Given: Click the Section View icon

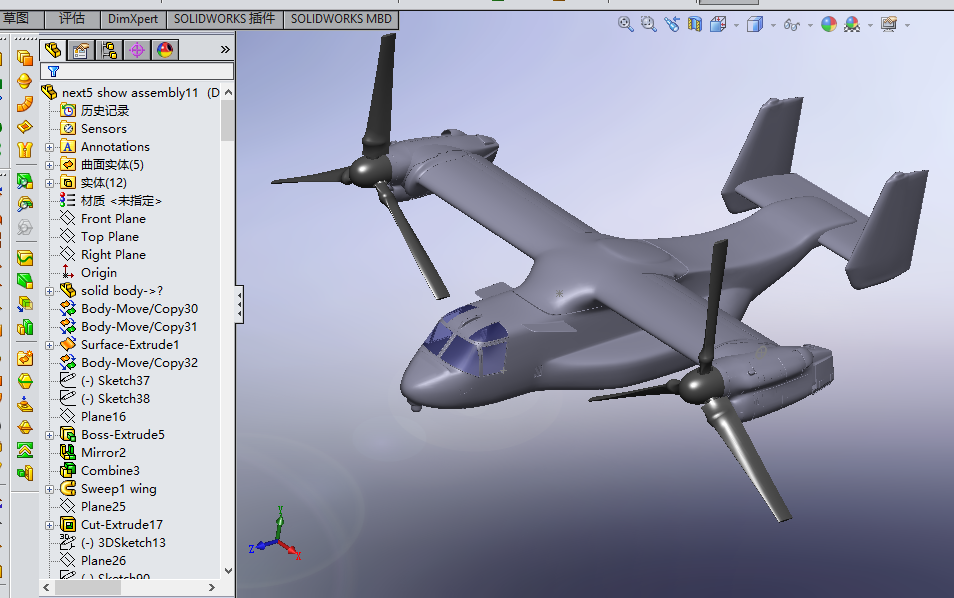Looking at the screenshot, I should point(694,24).
